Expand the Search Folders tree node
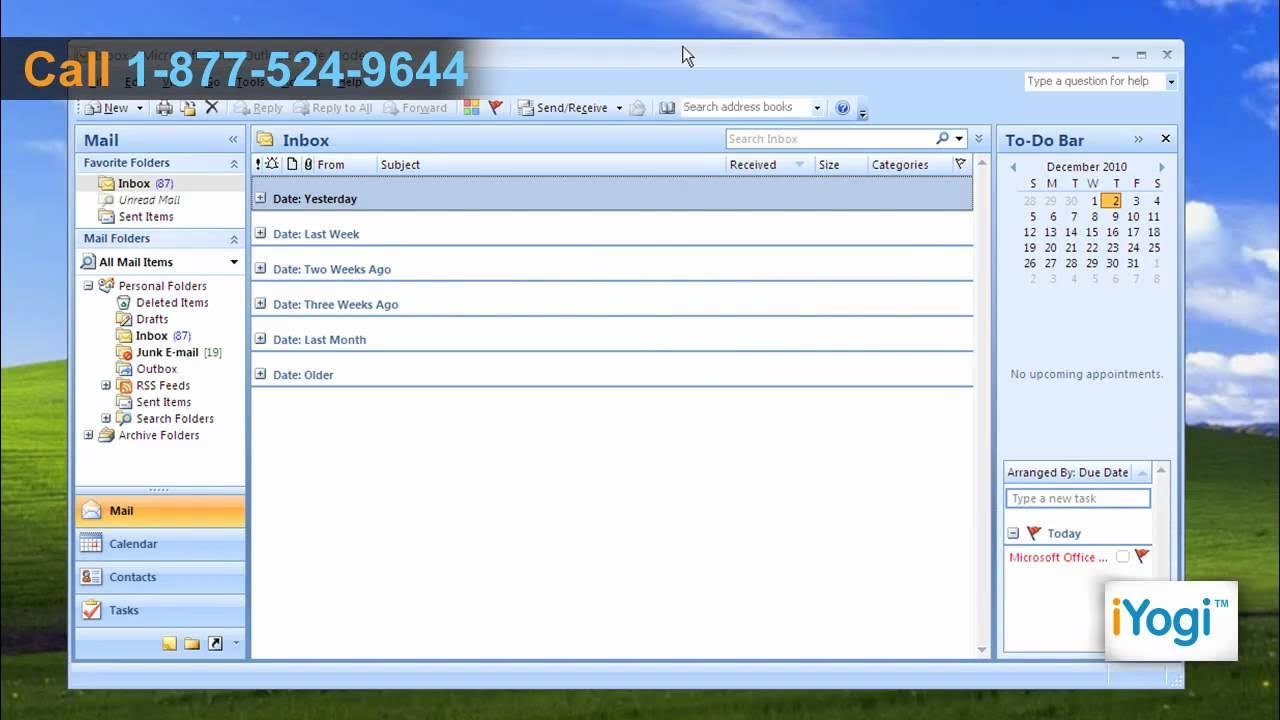The height and width of the screenshot is (720, 1280). coord(106,418)
